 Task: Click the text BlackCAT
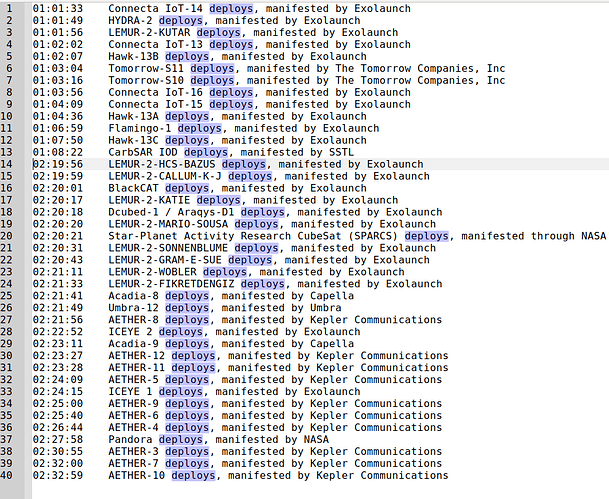click(133, 188)
